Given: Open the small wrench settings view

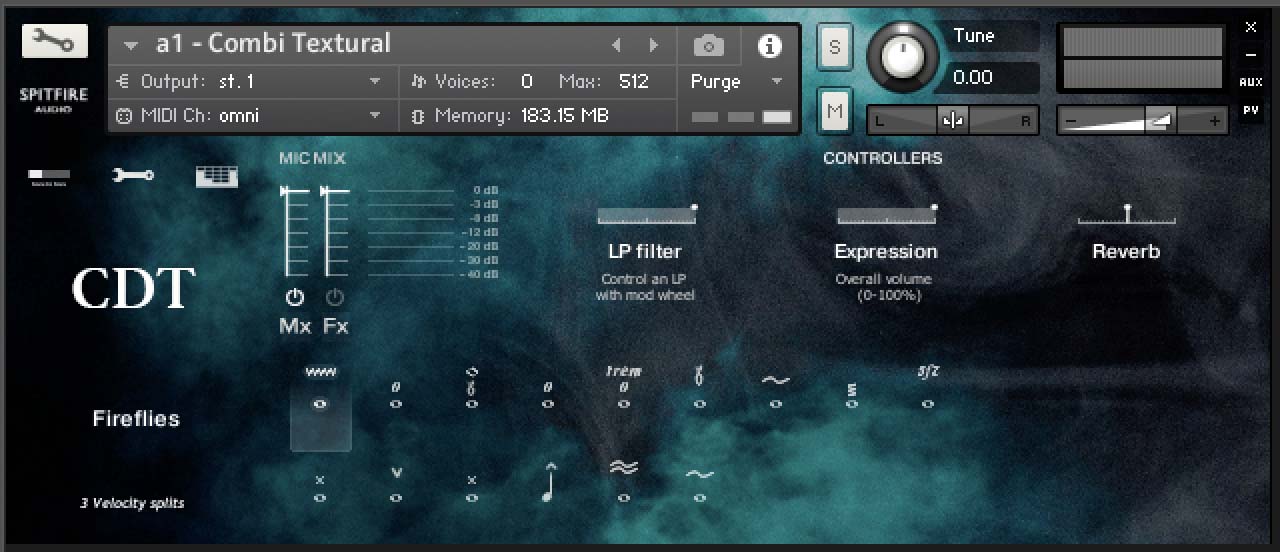Looking at the screenshot, I should tap(133, 176).
